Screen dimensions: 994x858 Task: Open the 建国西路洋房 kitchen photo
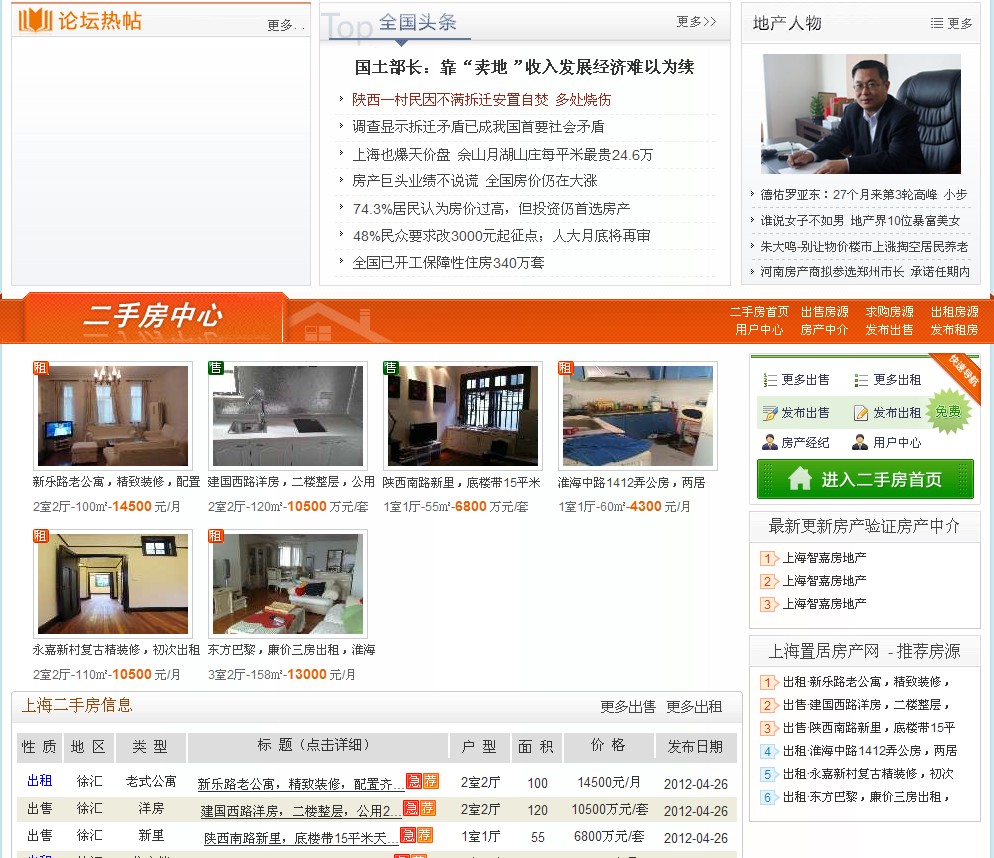(288, 416)
